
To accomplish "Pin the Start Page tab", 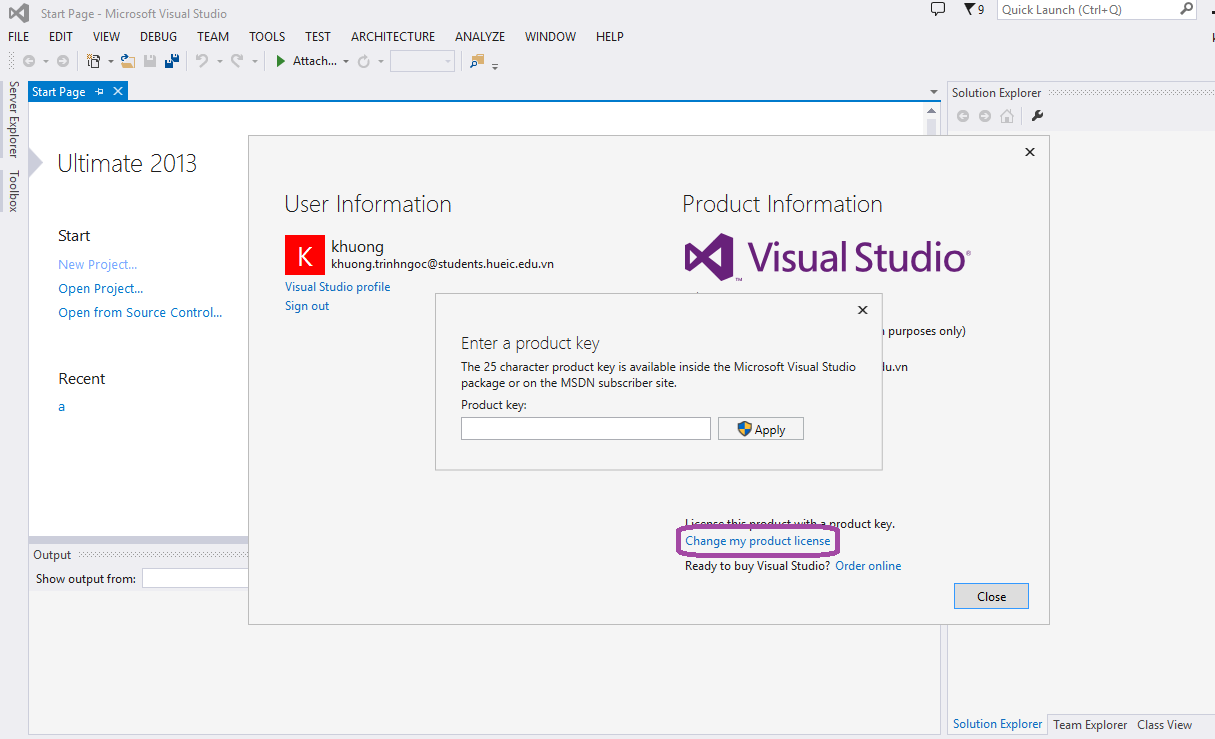I will [x=99, y=92].
